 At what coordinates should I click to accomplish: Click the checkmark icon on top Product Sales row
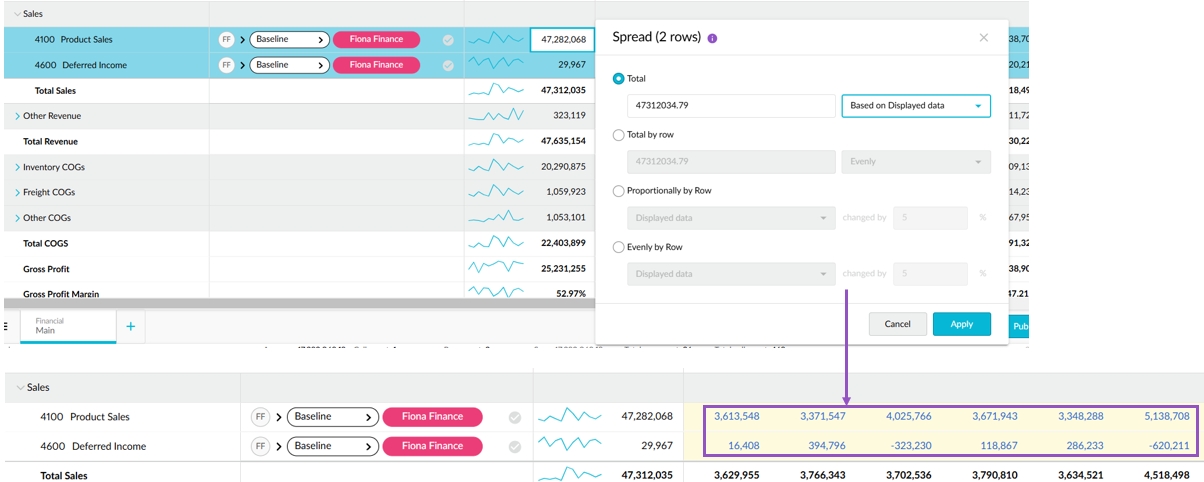click(x=448, y=40)
